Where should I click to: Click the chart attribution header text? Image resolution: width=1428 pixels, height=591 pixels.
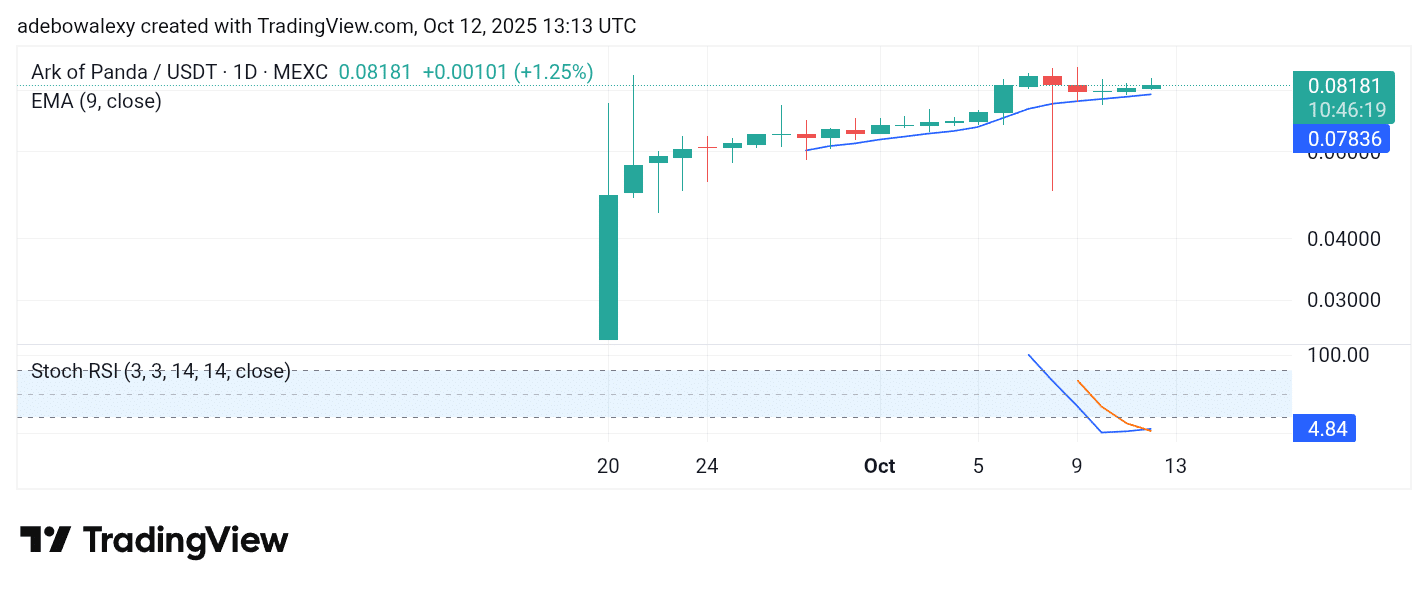click(x=326, y=26)
